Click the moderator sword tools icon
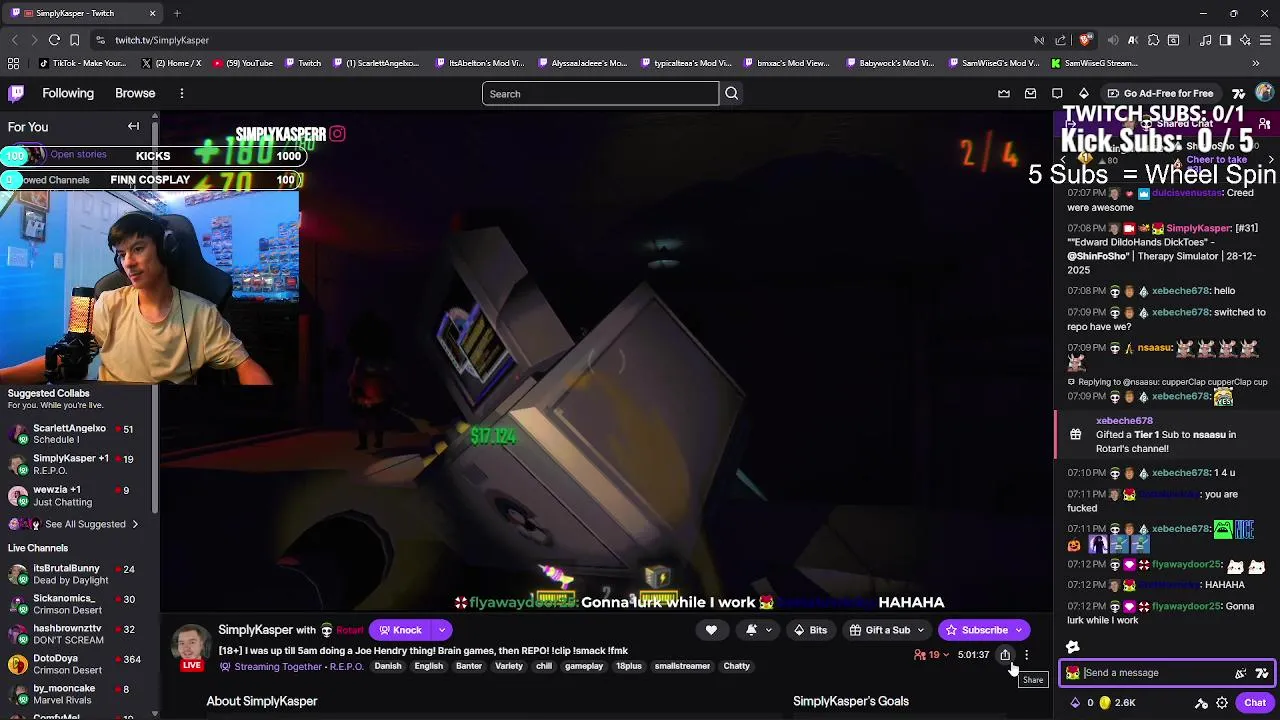This screenshot has width=1280, height=720. click(x=1201, y=703)
